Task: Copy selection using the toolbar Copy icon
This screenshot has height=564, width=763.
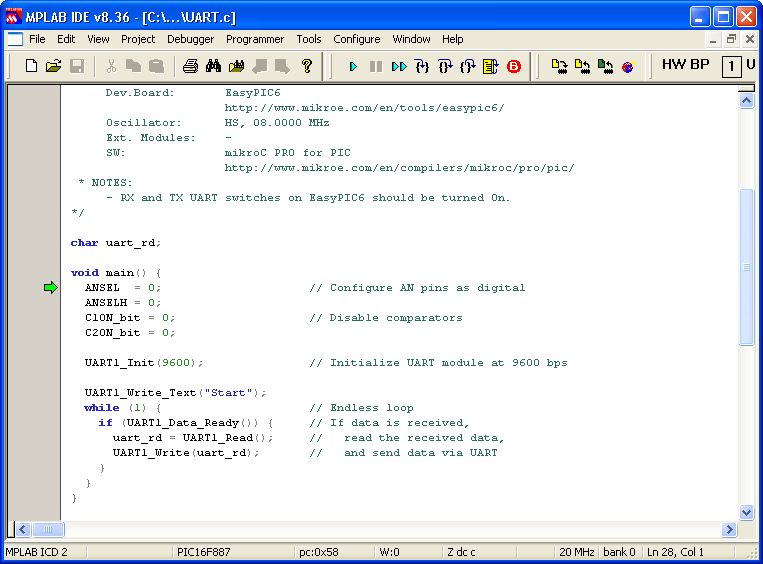Action: tap(133, 66)
